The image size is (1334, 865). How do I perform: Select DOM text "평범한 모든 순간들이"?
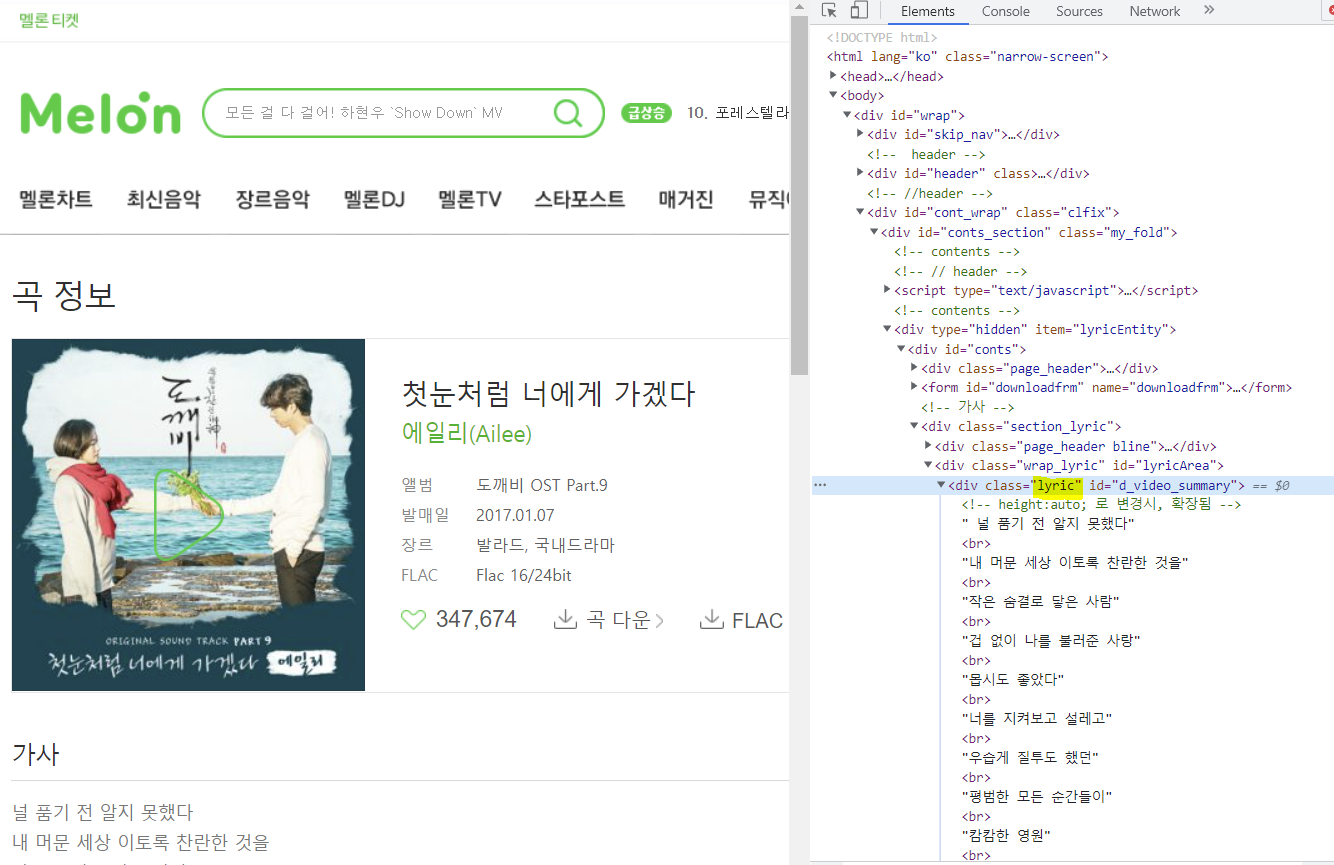point(1037,797)
